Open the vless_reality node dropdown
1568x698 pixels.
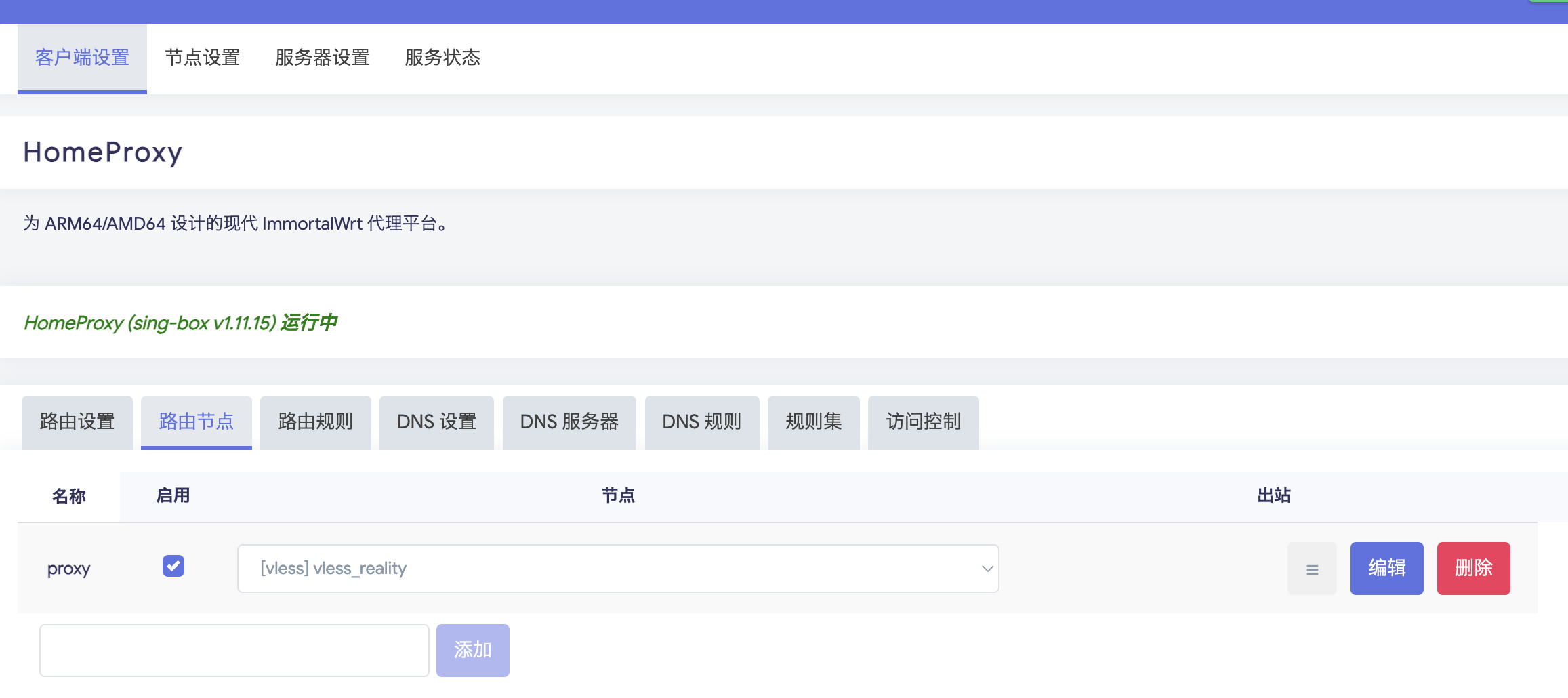click(x=617, y=569)
